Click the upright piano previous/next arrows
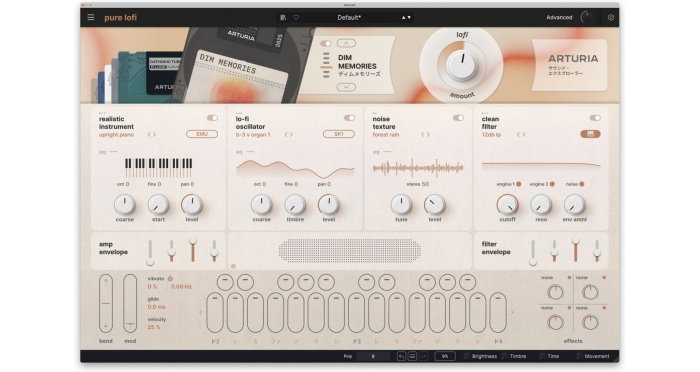 point(152,134)
